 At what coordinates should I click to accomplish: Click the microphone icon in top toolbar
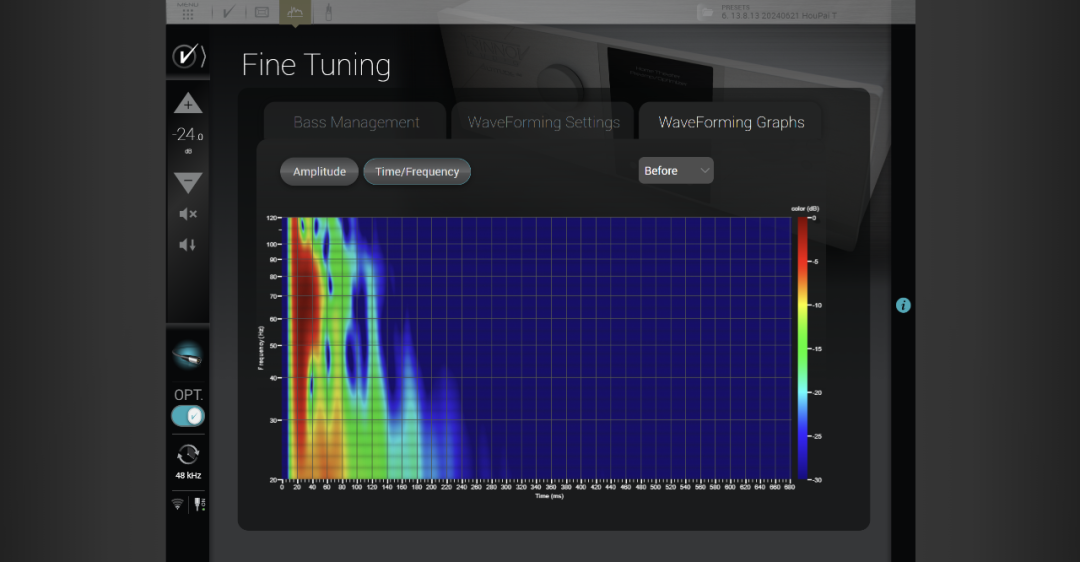pyautogui.click(x=326, y=12)
